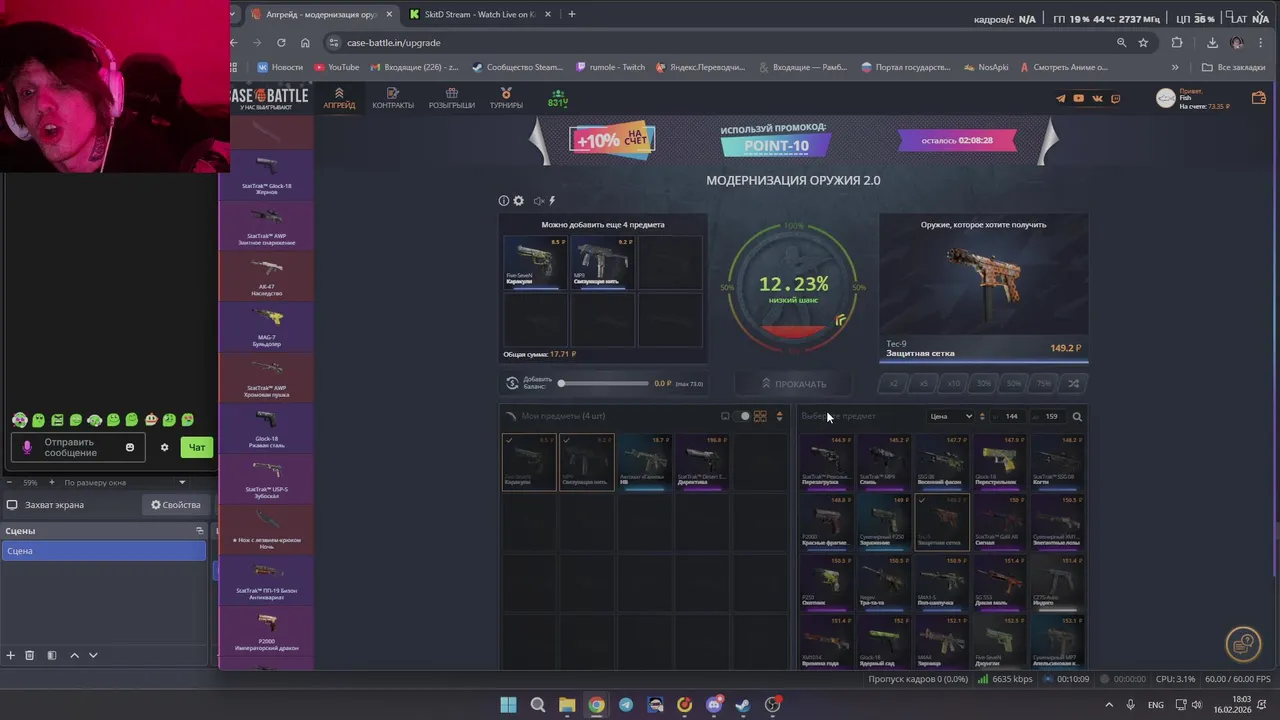Viewport: 1280px width, 720px height.
Task: Switch my items to grid view icon
Action: click(x=760, y=416)
